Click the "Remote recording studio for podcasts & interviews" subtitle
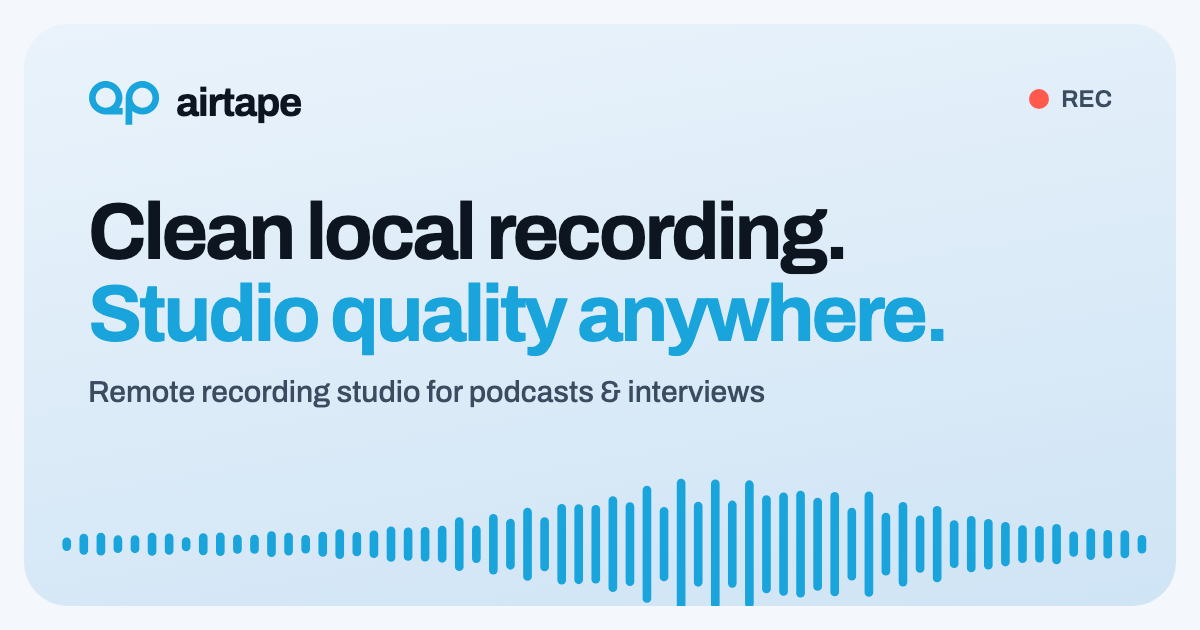This screenshot has height=630, width=1200. click(x=427, y=392)
